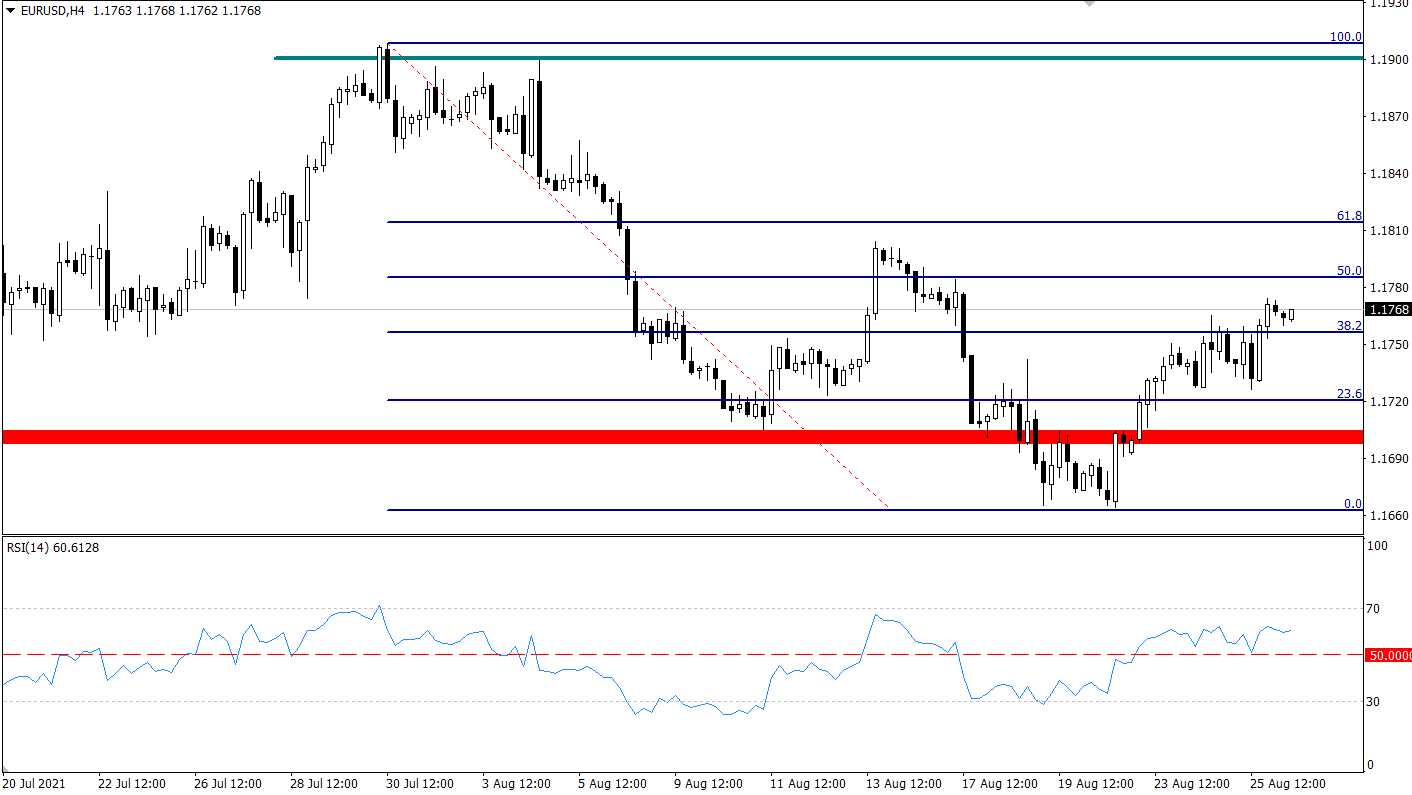Click the RSI(14) indicator label
This screenshot has height=795, width=1412.
53,547
